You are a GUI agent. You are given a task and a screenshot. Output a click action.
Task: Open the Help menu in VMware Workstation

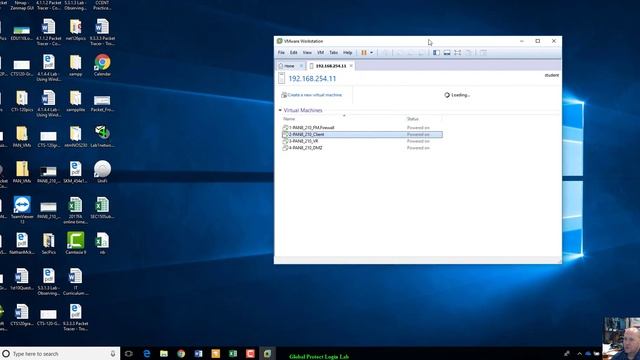click(347, 53)
